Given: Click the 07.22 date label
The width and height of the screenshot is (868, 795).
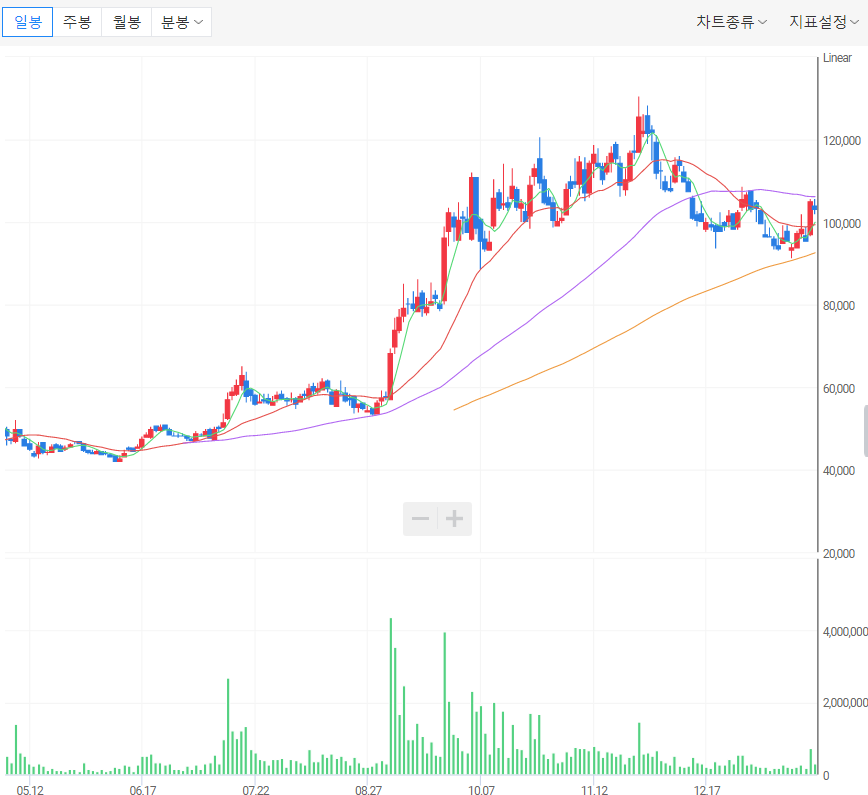Looking at the screenshot, I should pos(256,790).
